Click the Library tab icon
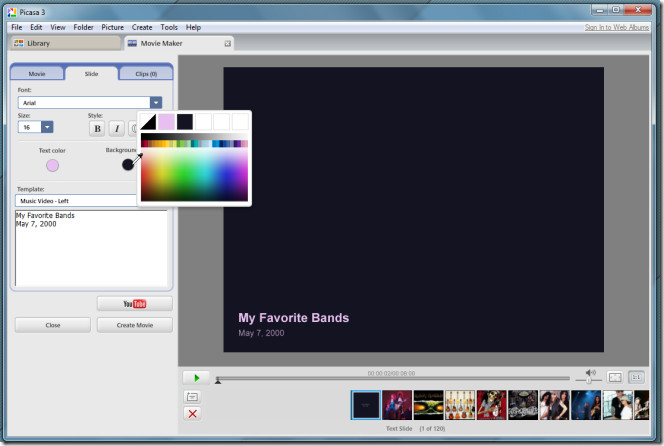Image resolution: width=664 pixels, height=446 pixels. coord(18,43)
